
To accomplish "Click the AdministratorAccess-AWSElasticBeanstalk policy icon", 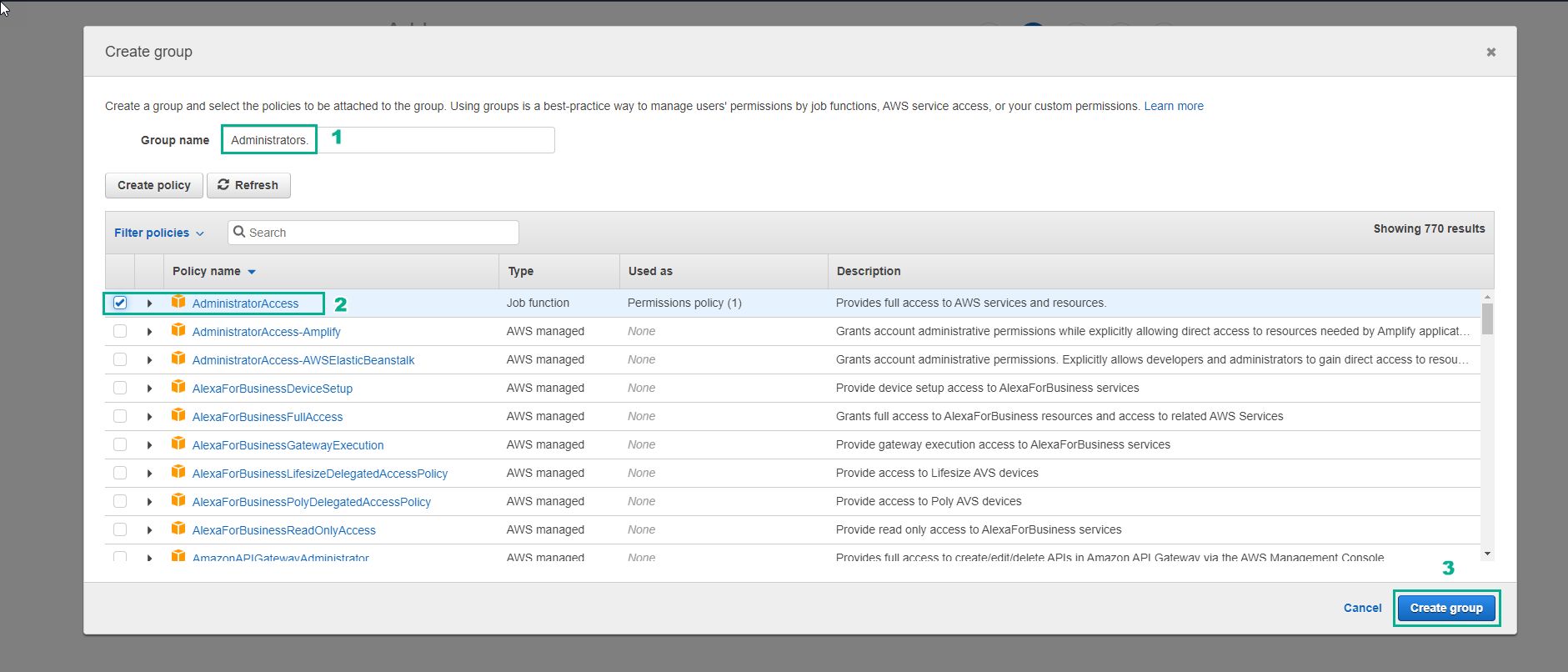I will 178,359.
